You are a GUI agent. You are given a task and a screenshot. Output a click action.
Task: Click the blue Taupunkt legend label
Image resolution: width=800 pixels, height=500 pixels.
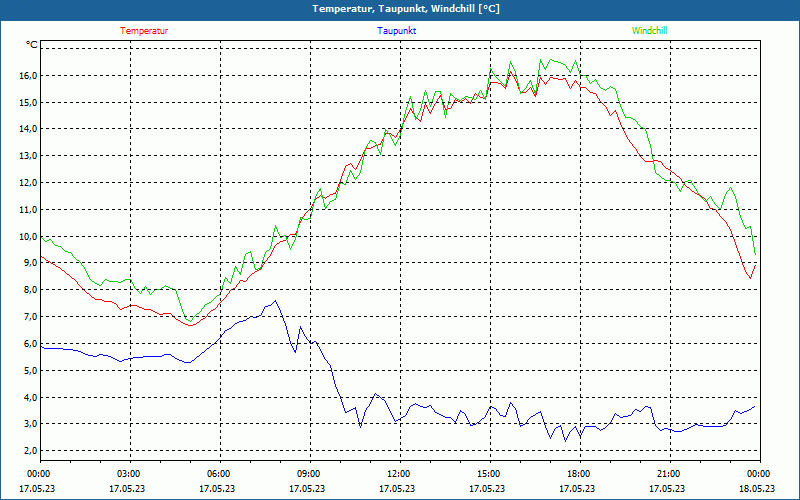click(396, 31)
